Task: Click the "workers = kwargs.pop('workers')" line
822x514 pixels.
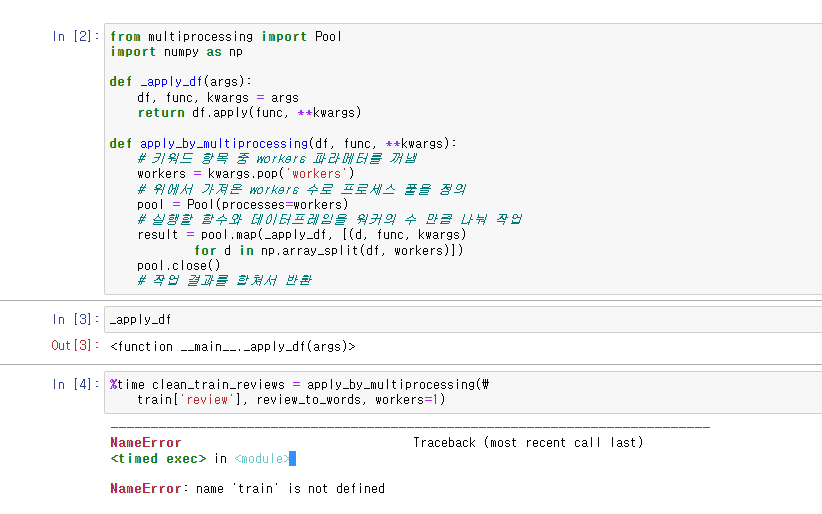Action: (246, 174)
